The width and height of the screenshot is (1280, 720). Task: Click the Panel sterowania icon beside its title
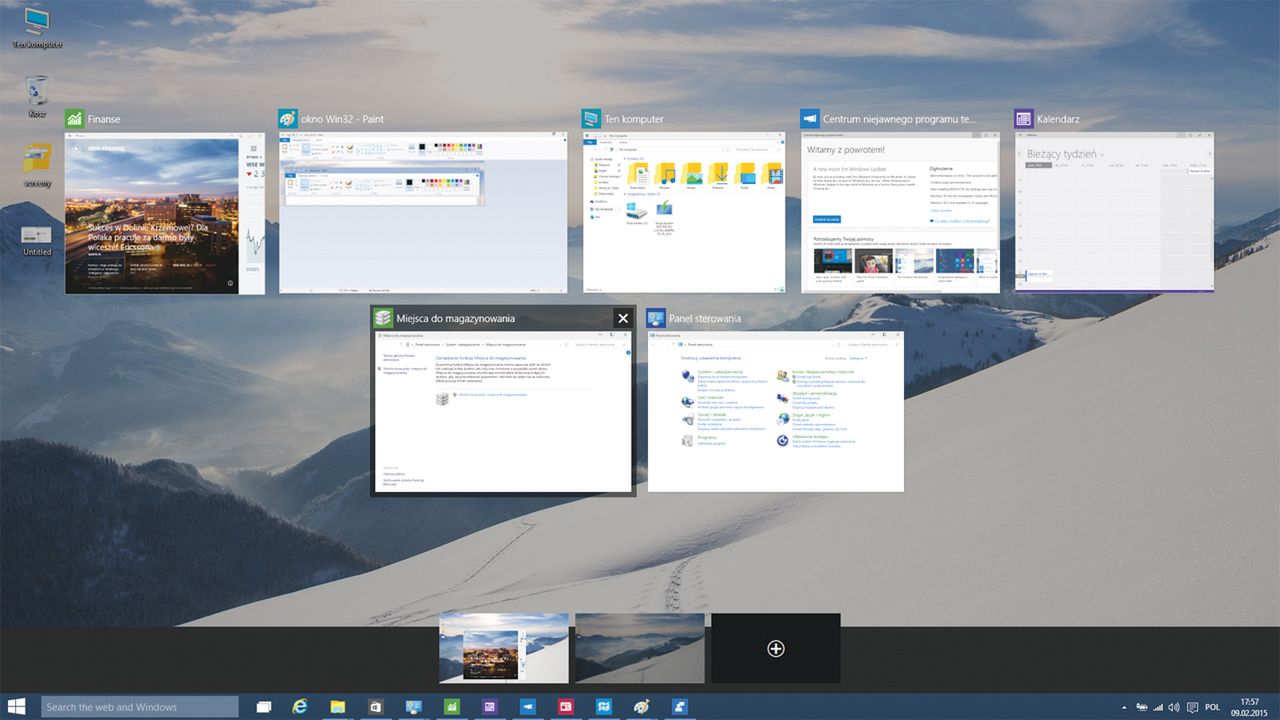[657, 318]
